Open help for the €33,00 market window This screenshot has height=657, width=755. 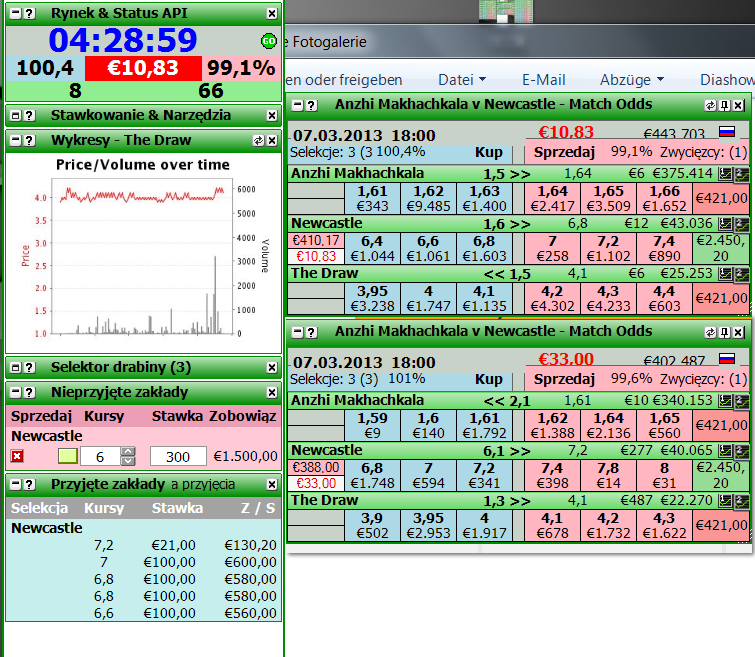click(x=312, y=332)
